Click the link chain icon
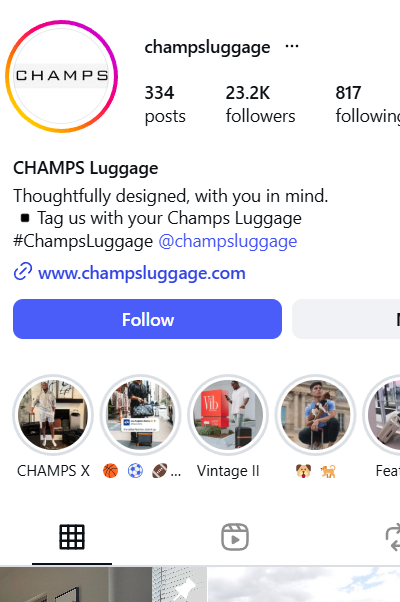The height and width of the screenshot is (602, 400). (23, 272)
